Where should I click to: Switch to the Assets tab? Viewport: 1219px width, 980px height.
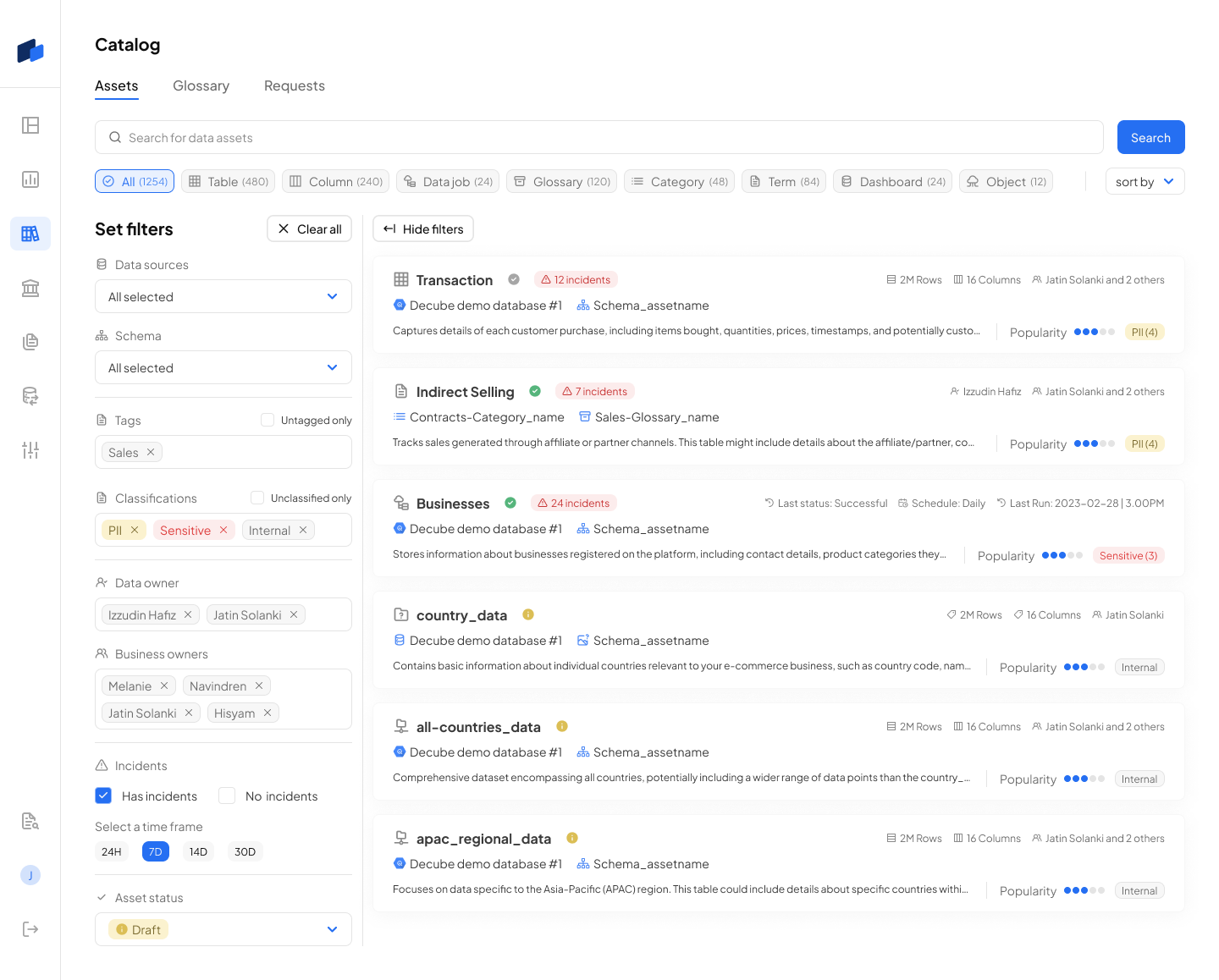tap(117, 85)
